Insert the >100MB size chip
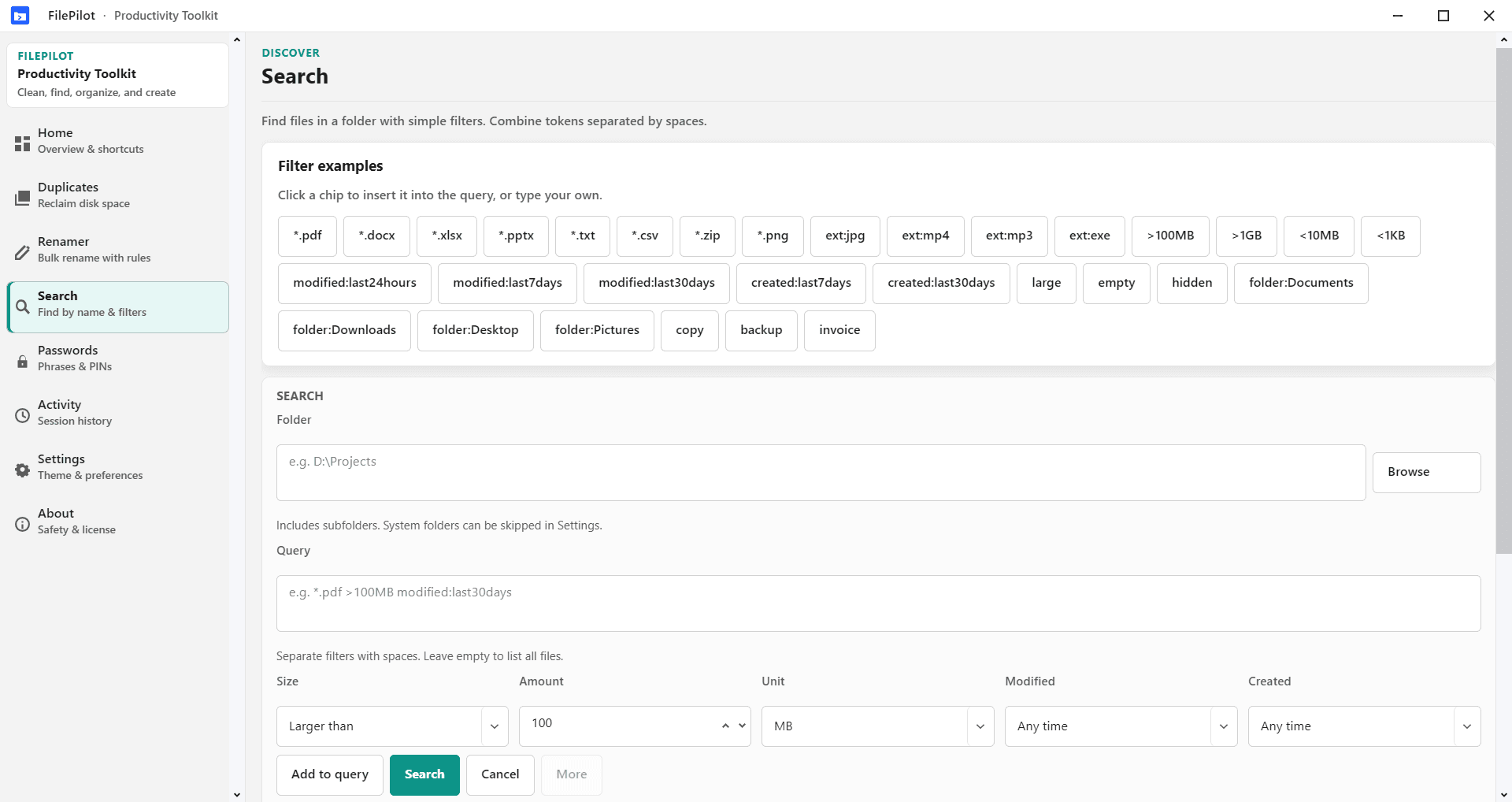The image size is (1512, 802). (1170, 236)
